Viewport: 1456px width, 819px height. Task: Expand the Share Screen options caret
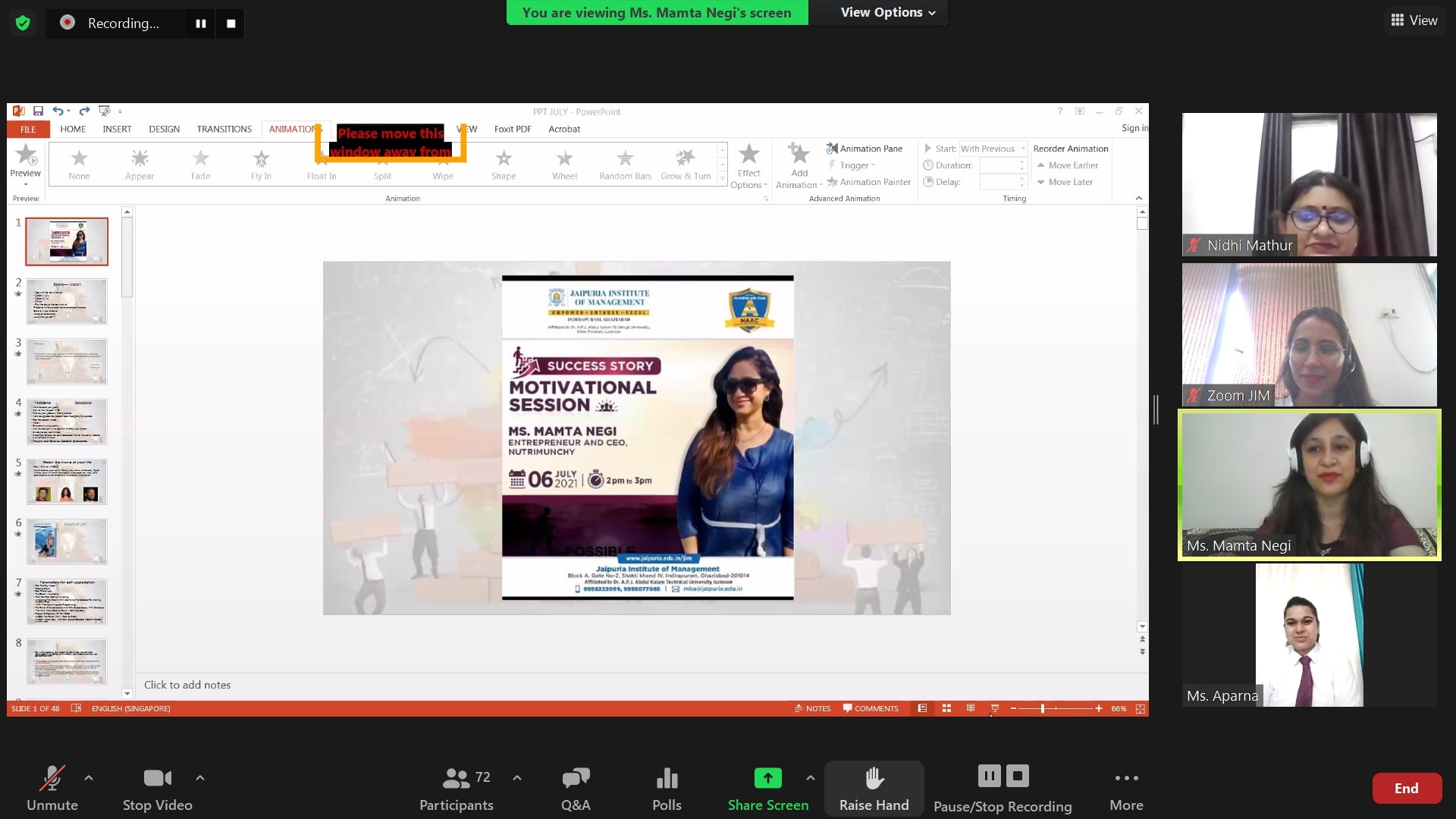click(810, 777)
